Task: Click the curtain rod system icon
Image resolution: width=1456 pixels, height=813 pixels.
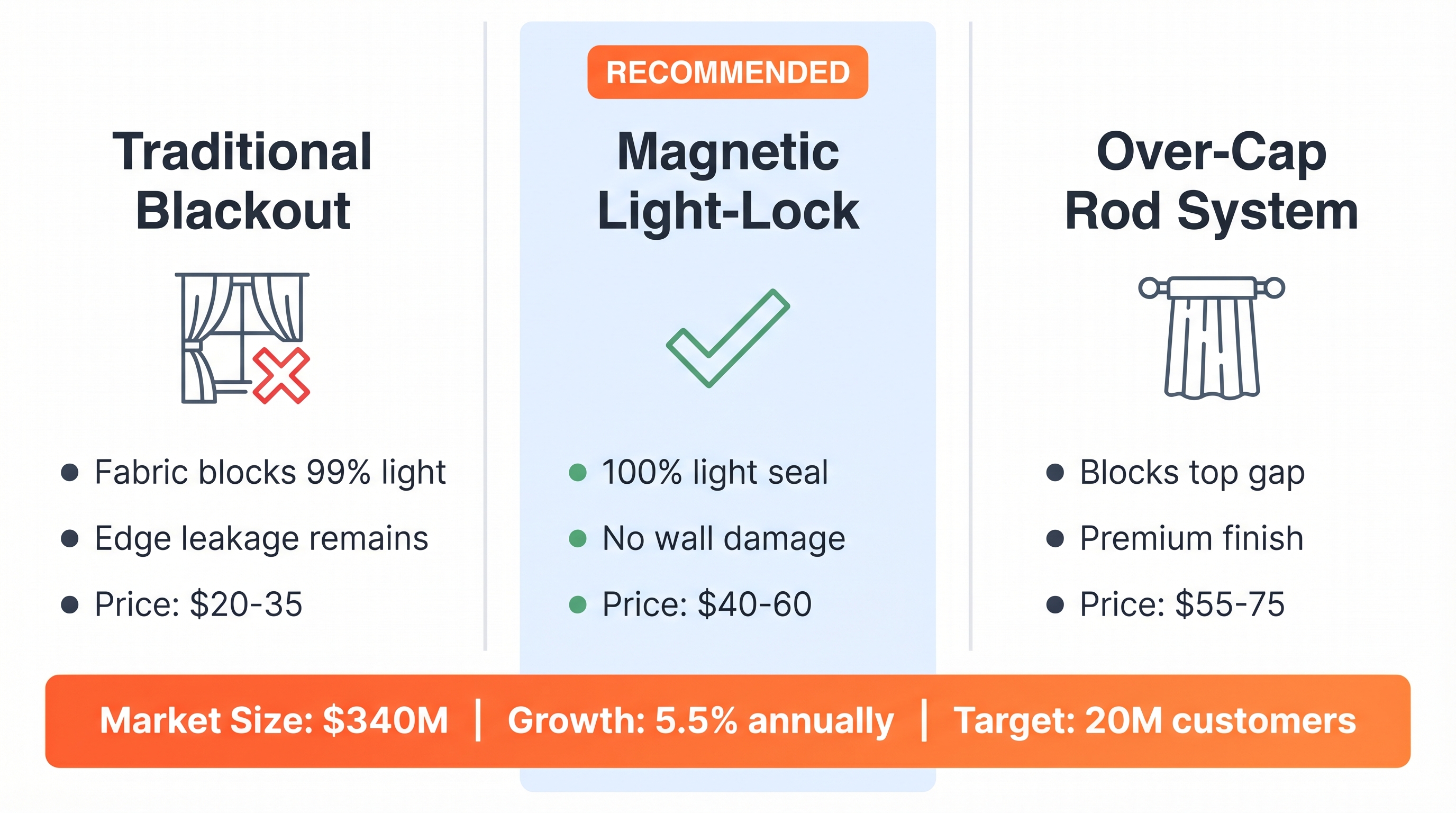Action: 1211,338
